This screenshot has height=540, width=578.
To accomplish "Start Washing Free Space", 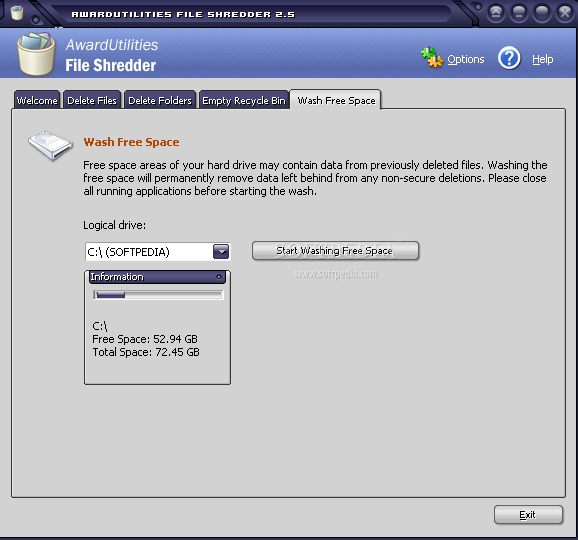I will [x=335, y=251].
